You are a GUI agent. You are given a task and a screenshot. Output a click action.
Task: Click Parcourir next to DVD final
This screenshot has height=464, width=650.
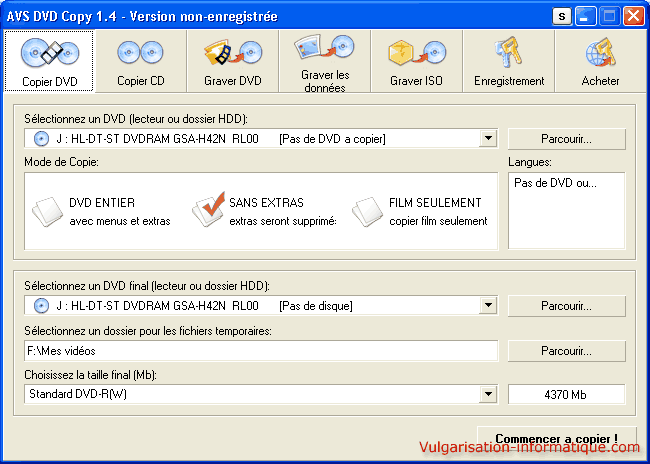566,306
